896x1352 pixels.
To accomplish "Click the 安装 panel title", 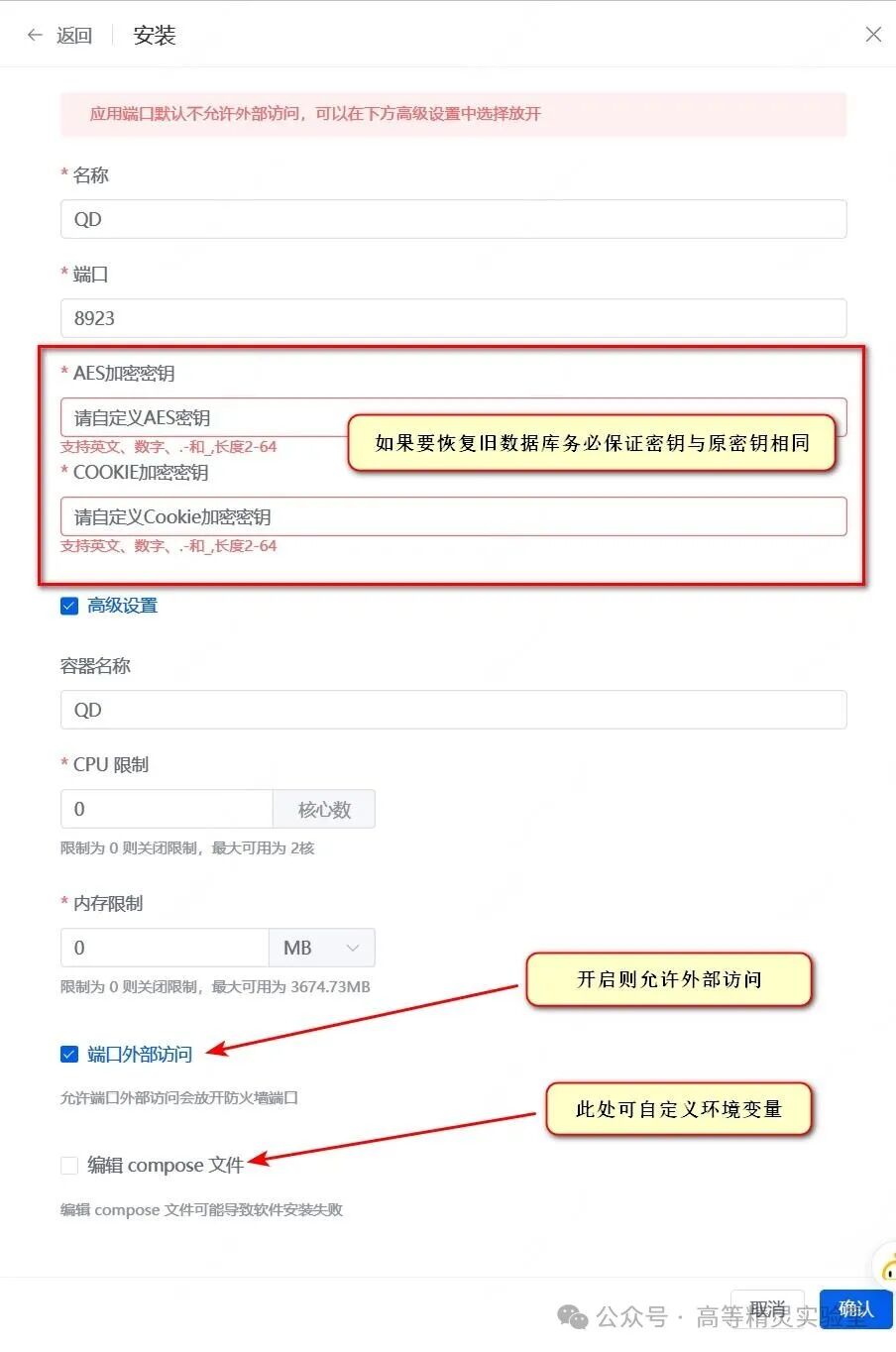I will point(155,36).
